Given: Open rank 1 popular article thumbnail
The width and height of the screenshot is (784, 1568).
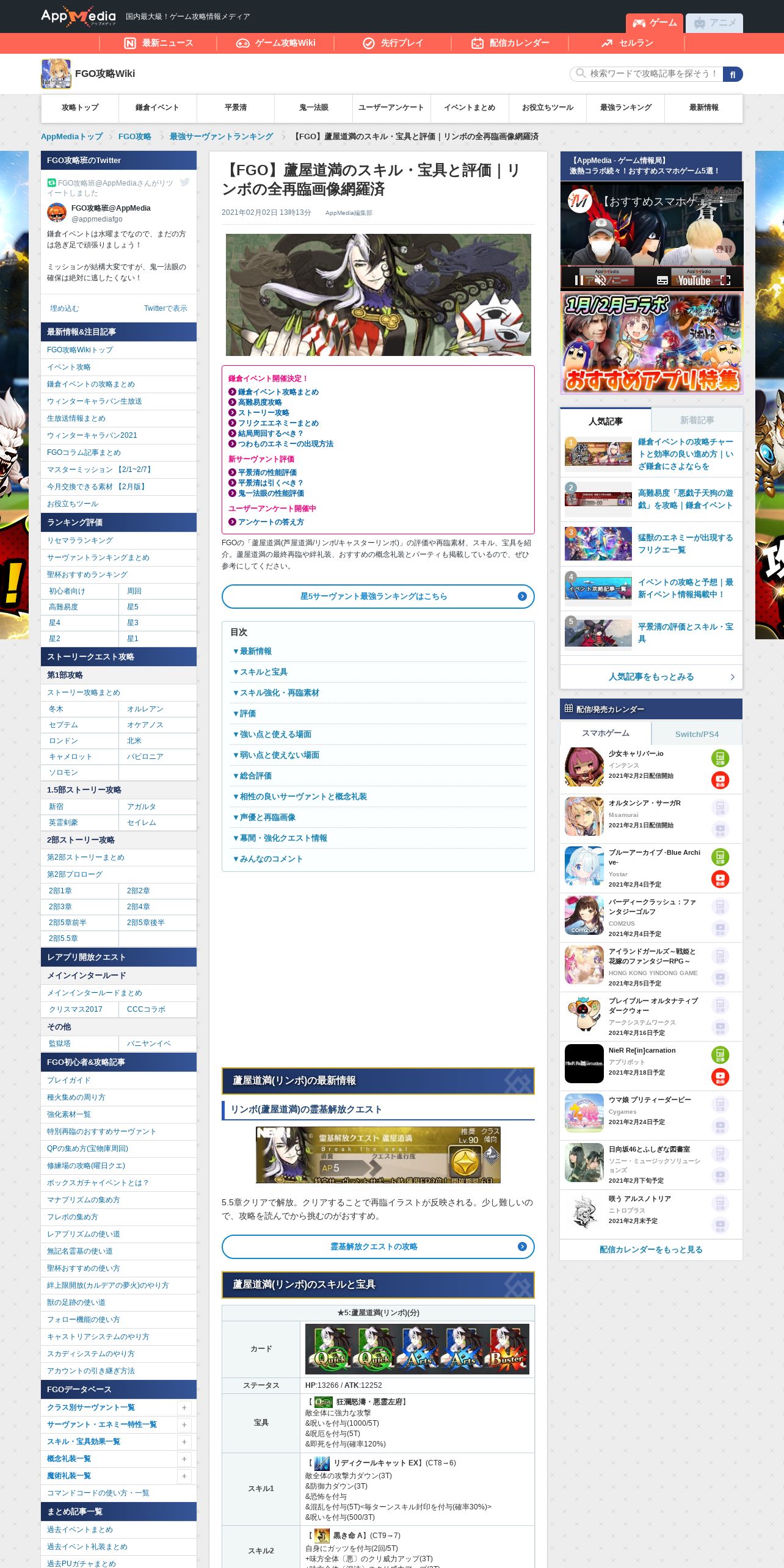Looking at the screenshot, I should [598, 454].
